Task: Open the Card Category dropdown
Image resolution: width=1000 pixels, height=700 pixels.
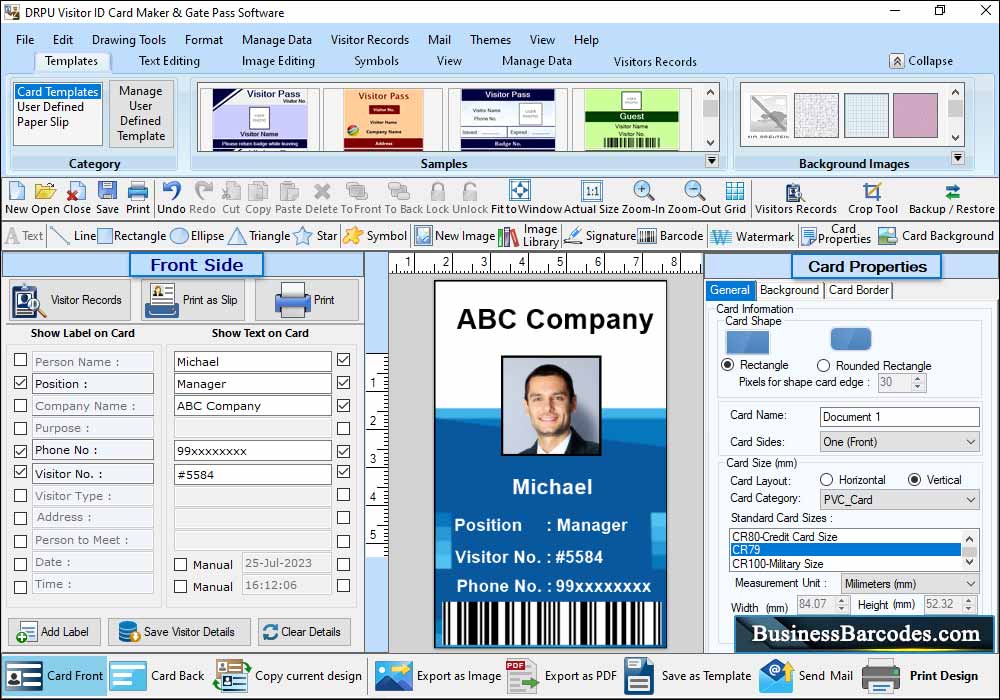Action: click(899, 499)
